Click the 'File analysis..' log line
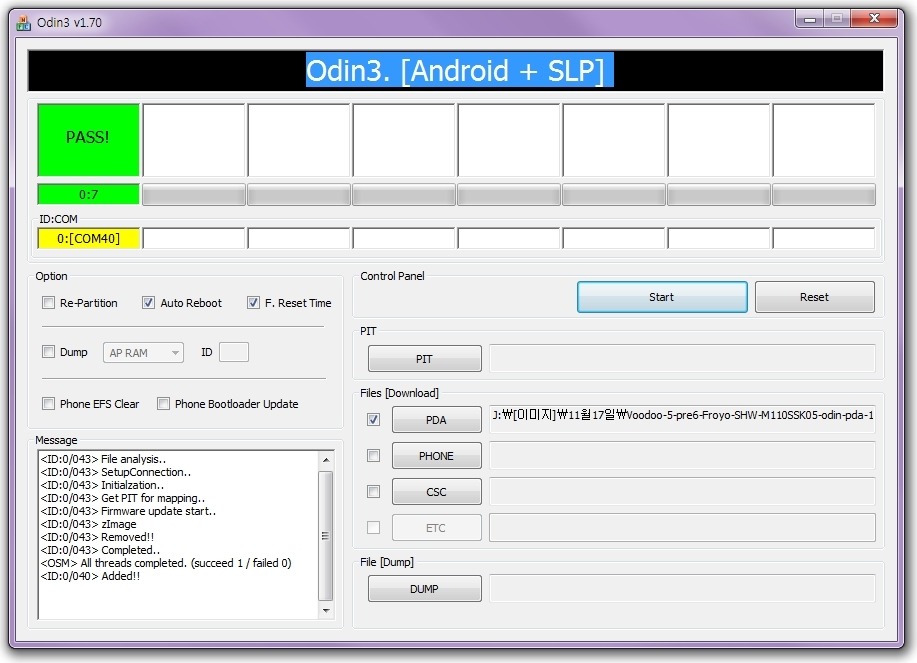This screenshot has height=663, width=917. tap(104, 459)
